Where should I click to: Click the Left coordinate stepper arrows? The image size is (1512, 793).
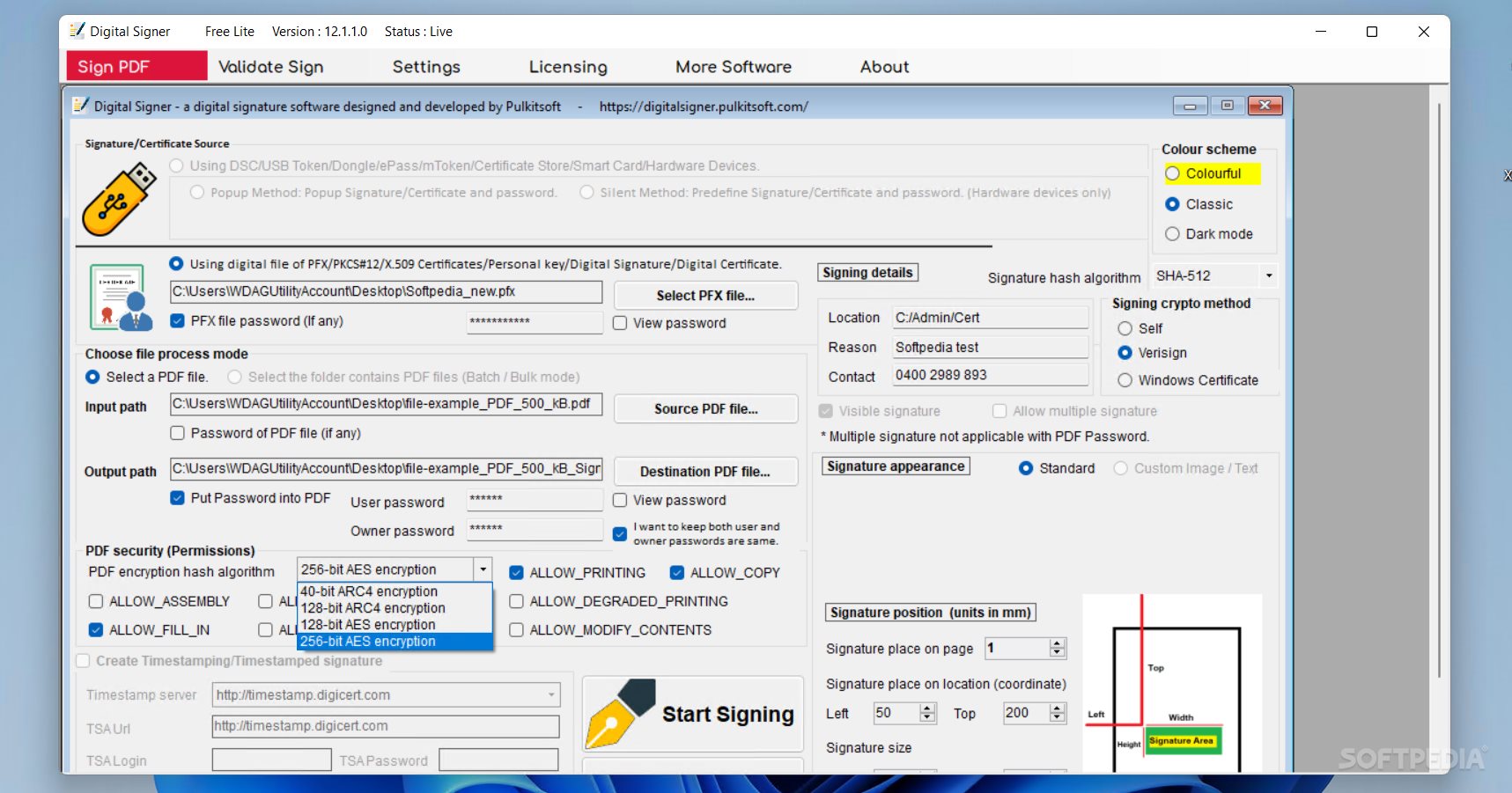point(927,713)
